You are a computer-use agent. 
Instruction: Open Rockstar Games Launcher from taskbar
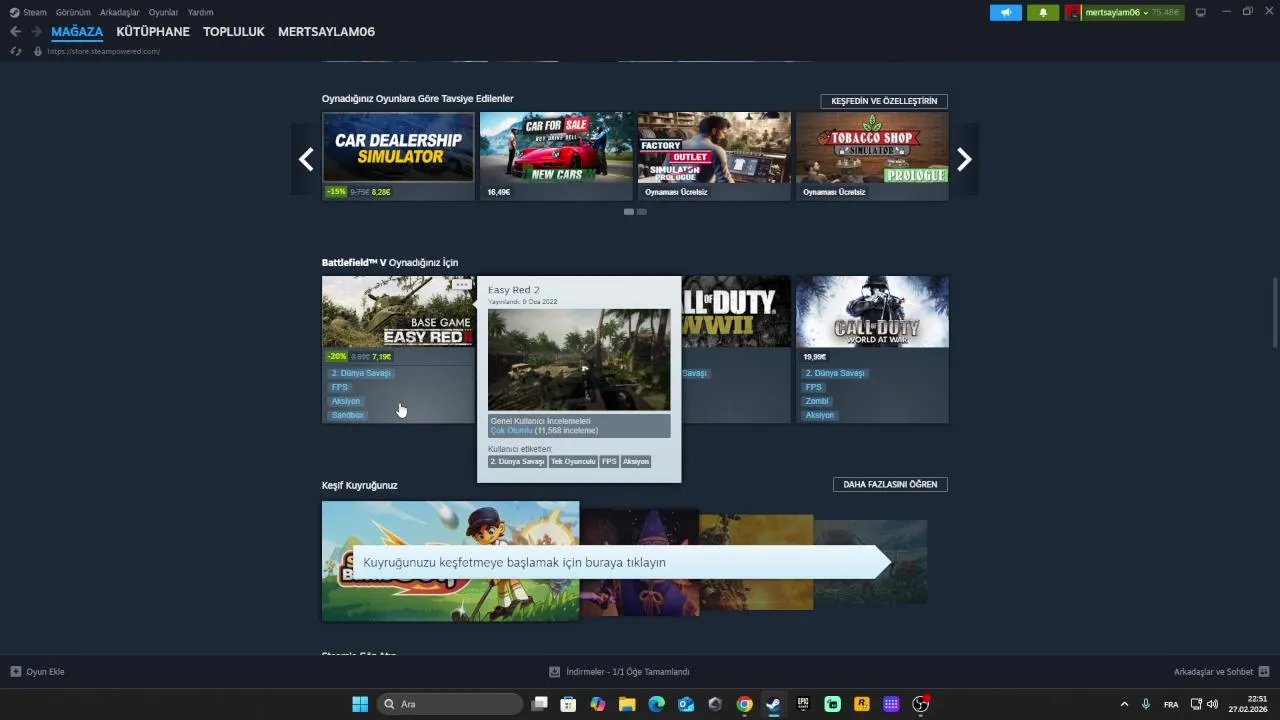coord(862,704)
